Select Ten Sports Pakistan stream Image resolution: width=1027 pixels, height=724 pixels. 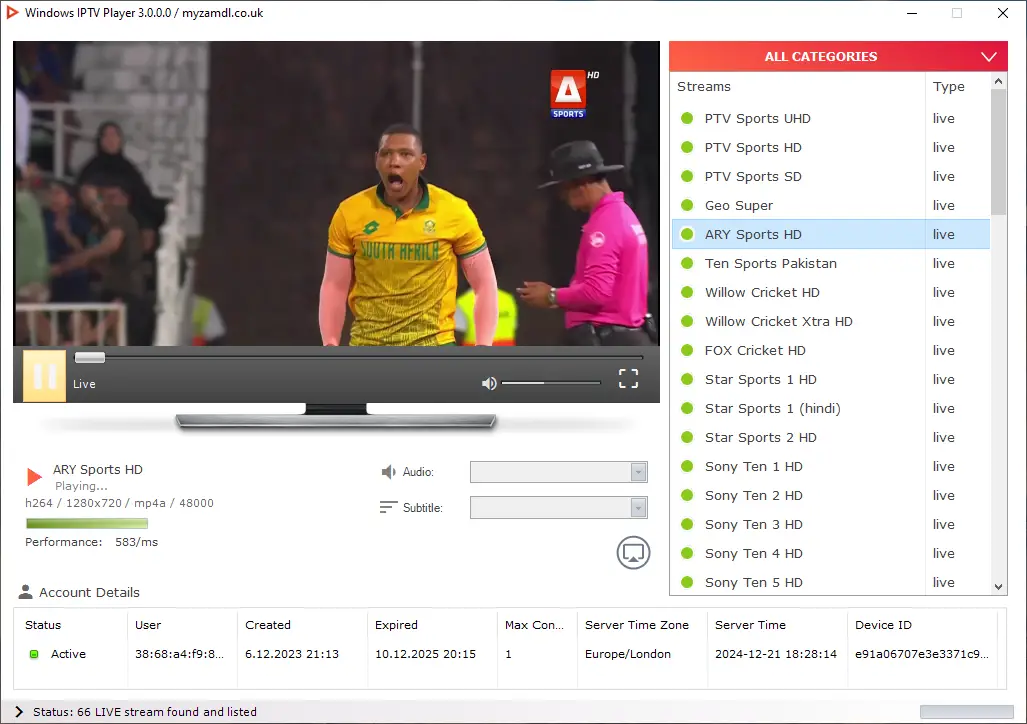tap(831, 263)
